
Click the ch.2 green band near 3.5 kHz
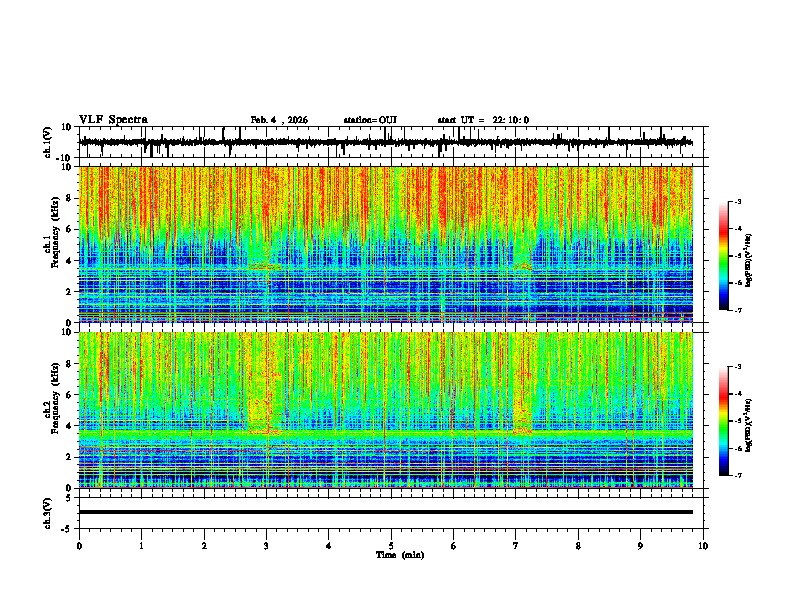(386, 434)
